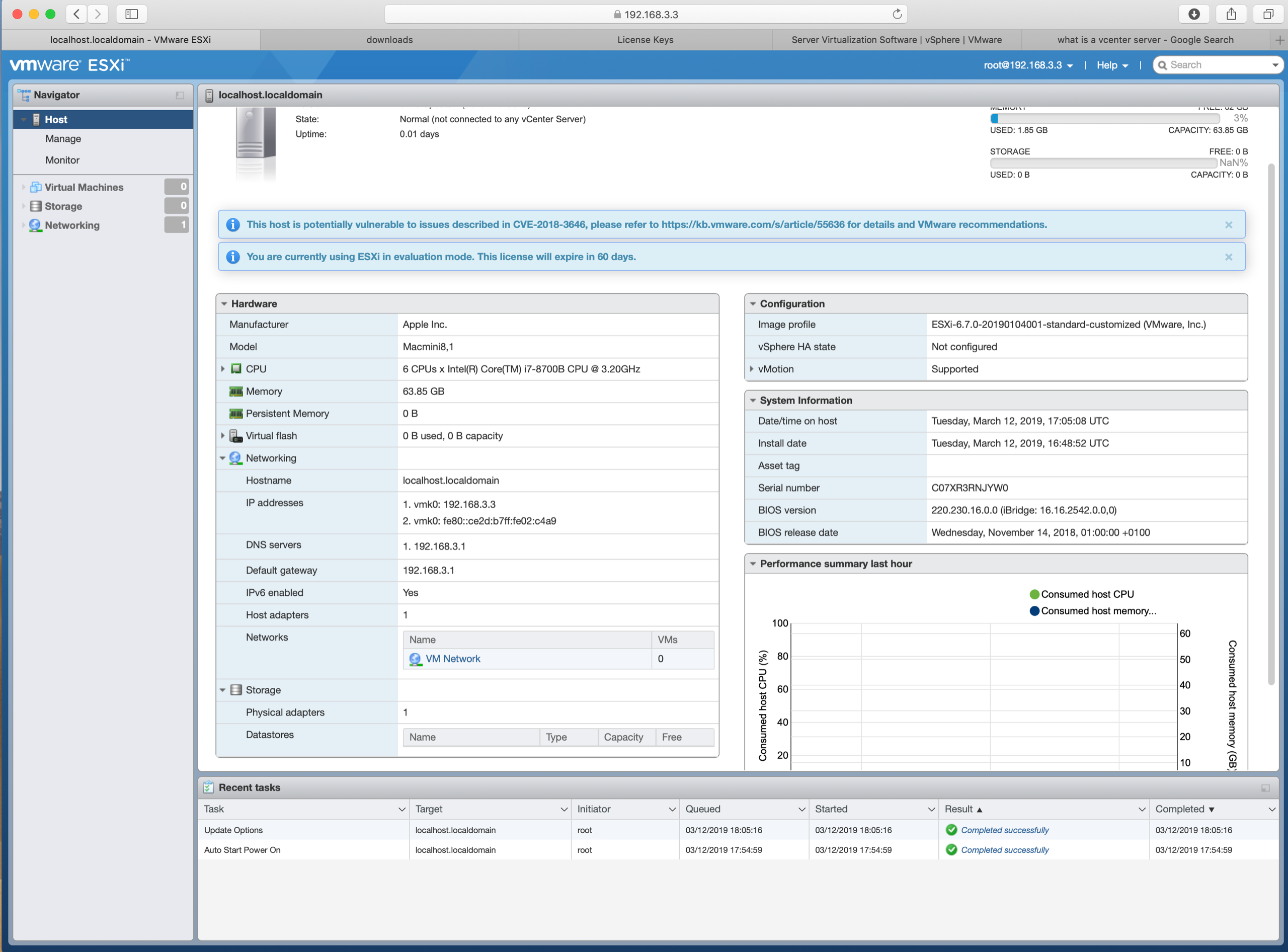Screen dimensions: 1288x952
Task: Click the Storage icon in Navigator
Action: [36, 206]
